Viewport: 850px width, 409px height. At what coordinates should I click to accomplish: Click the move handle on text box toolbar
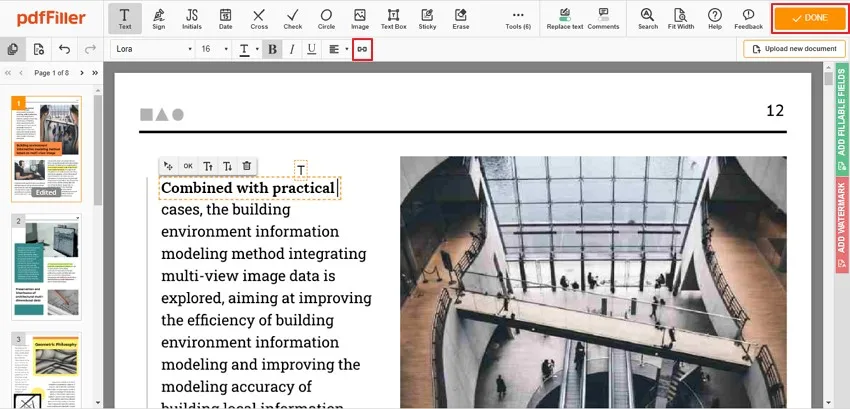click(x=169, y=166)
